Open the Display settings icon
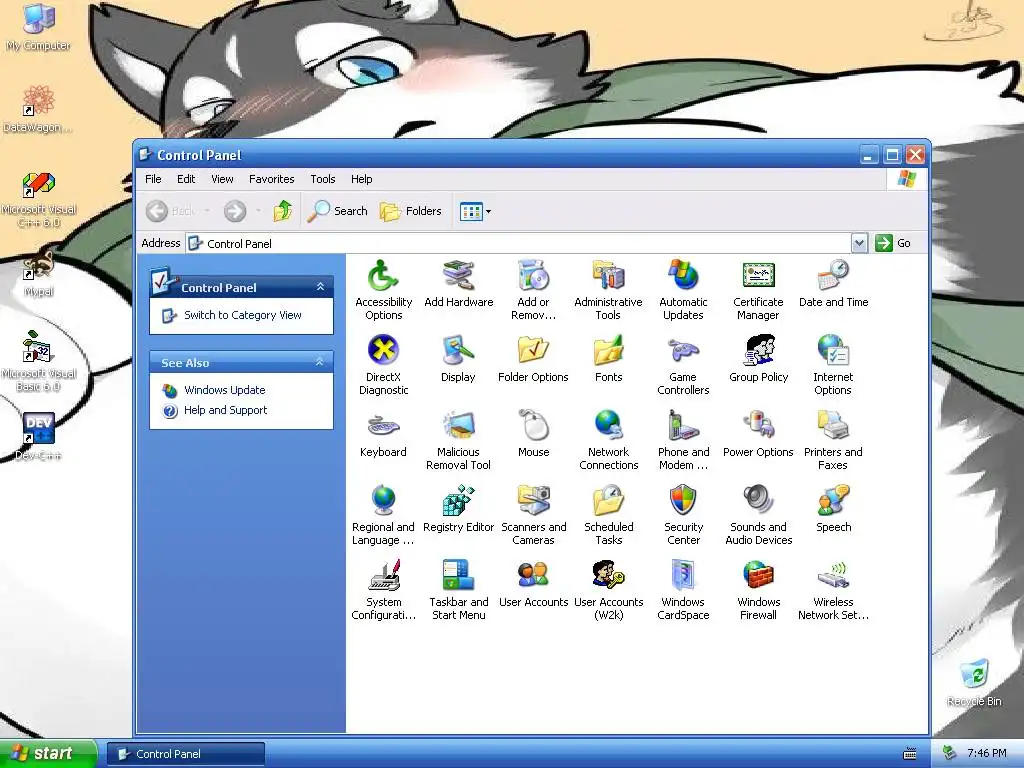Image resolution: width=1024 pixels, height=768 pixels. 458,351
